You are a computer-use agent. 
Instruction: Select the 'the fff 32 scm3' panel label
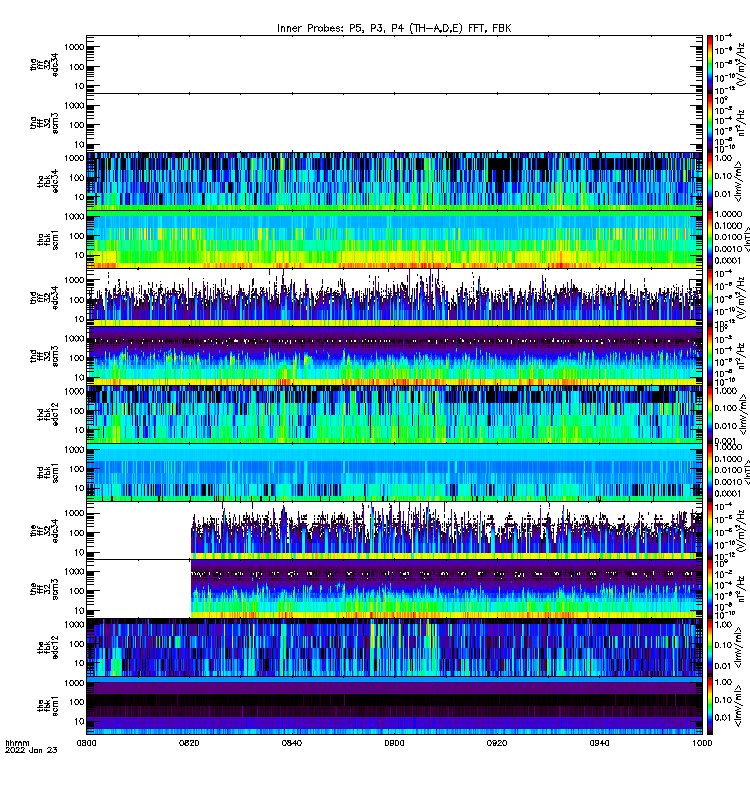tap(44, 589)
